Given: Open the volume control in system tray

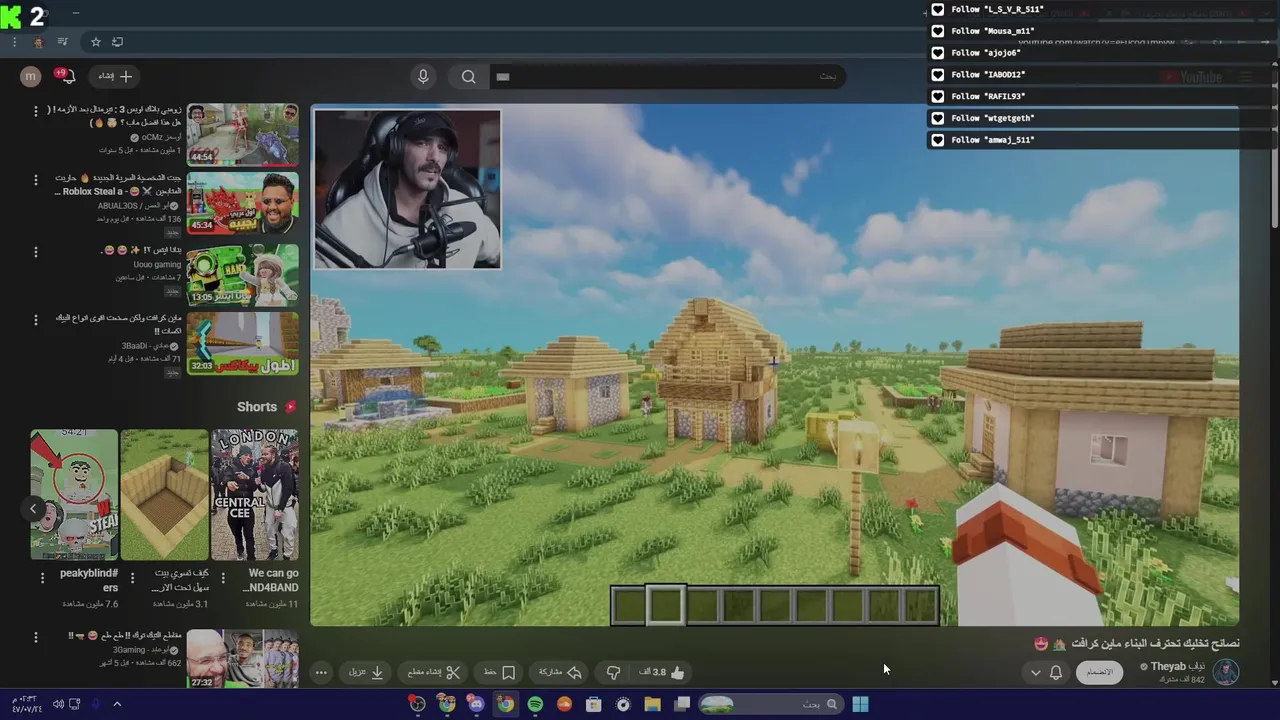Looking at the screenshot, I should pyautogui.click(x=58, y=704).
